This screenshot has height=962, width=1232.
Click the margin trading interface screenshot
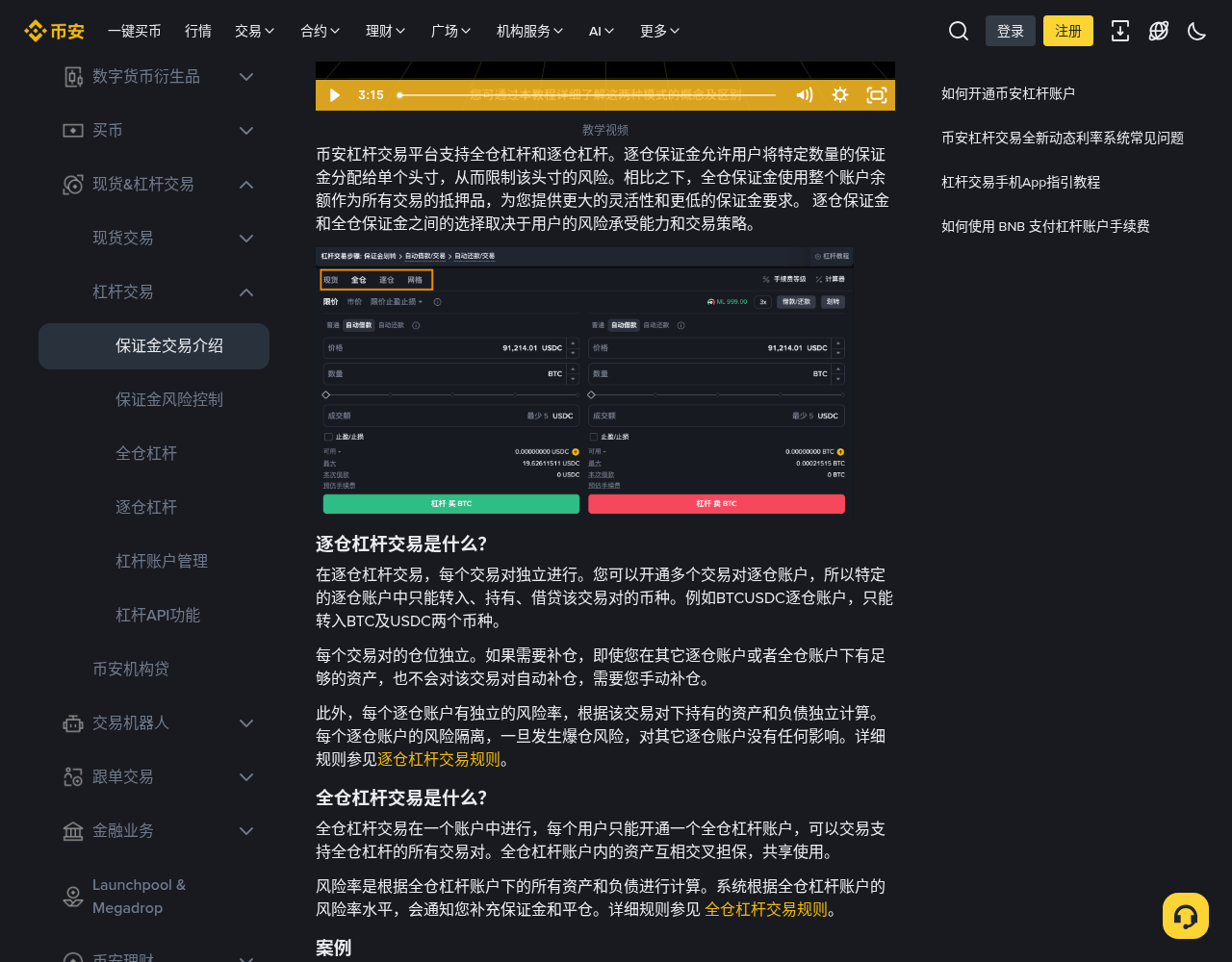584,382
